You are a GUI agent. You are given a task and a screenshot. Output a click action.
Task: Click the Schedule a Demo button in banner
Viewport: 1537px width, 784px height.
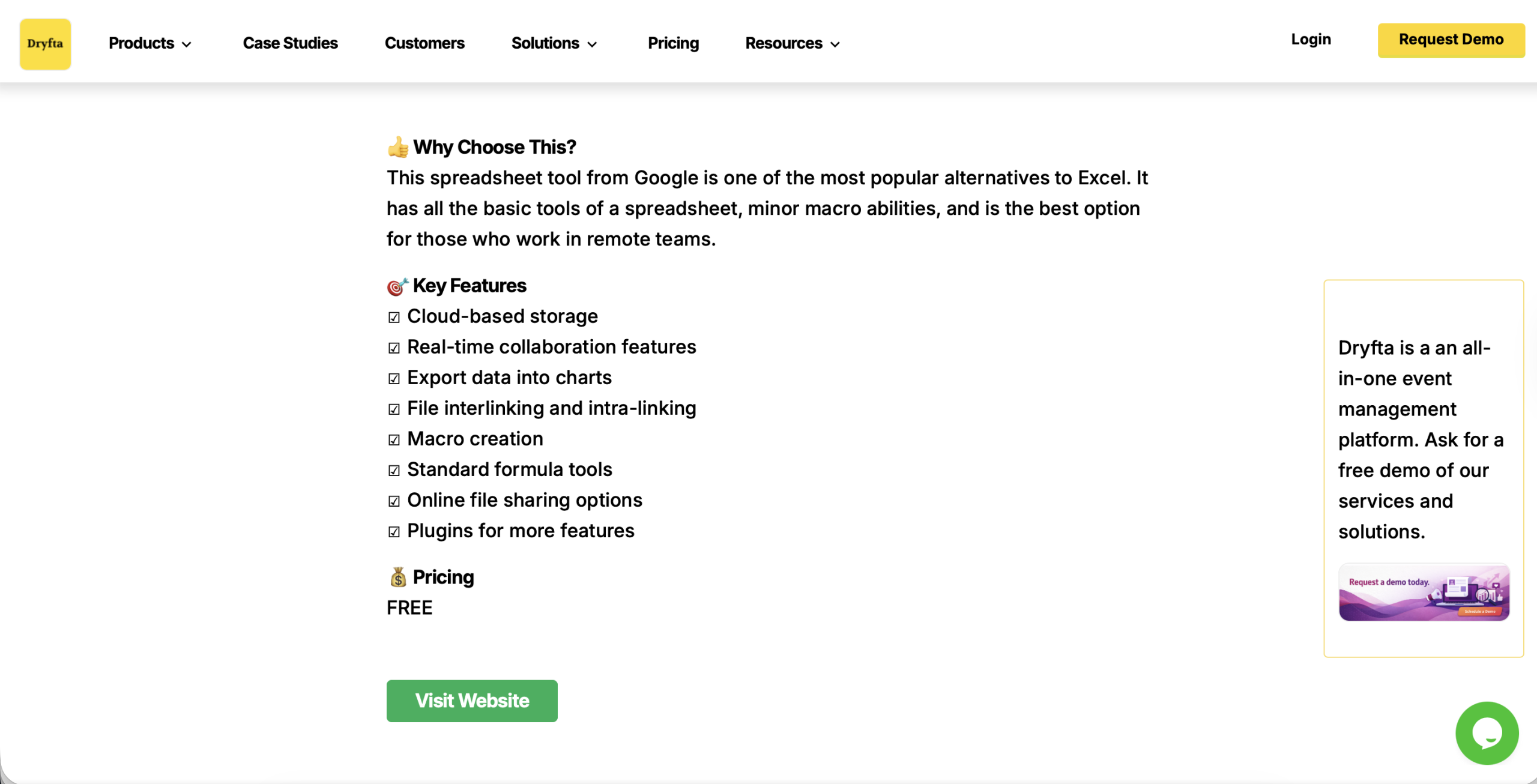click(x=1479, y=611)
